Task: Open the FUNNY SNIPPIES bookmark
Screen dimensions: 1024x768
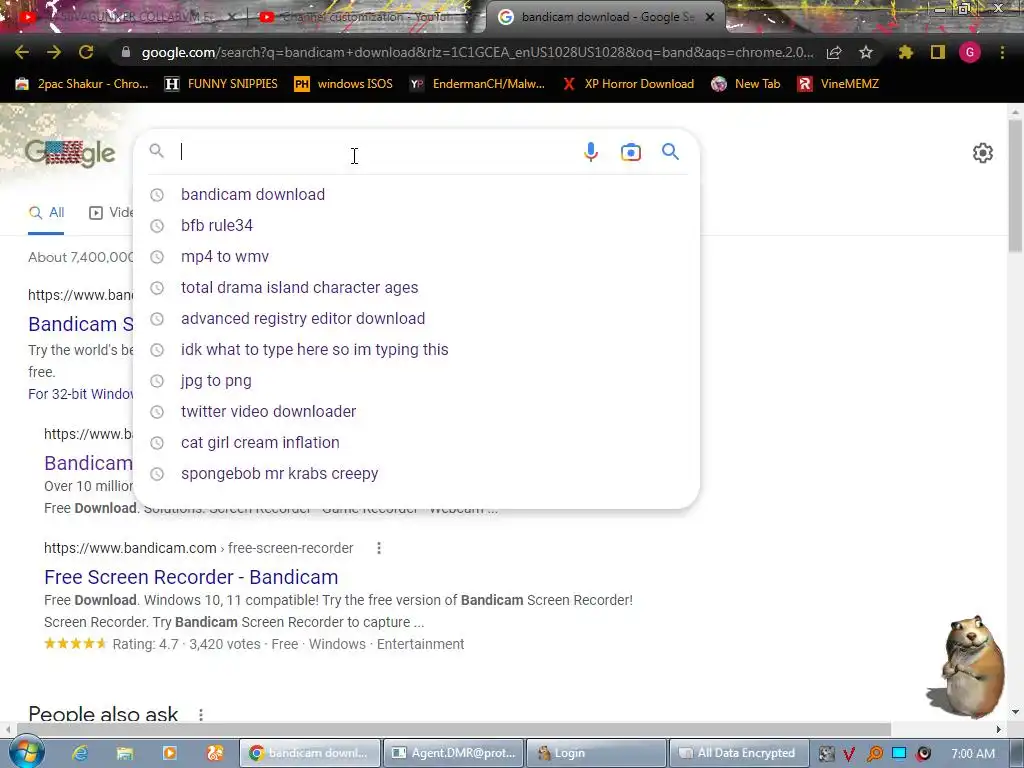Action: (x=221, y=84)
